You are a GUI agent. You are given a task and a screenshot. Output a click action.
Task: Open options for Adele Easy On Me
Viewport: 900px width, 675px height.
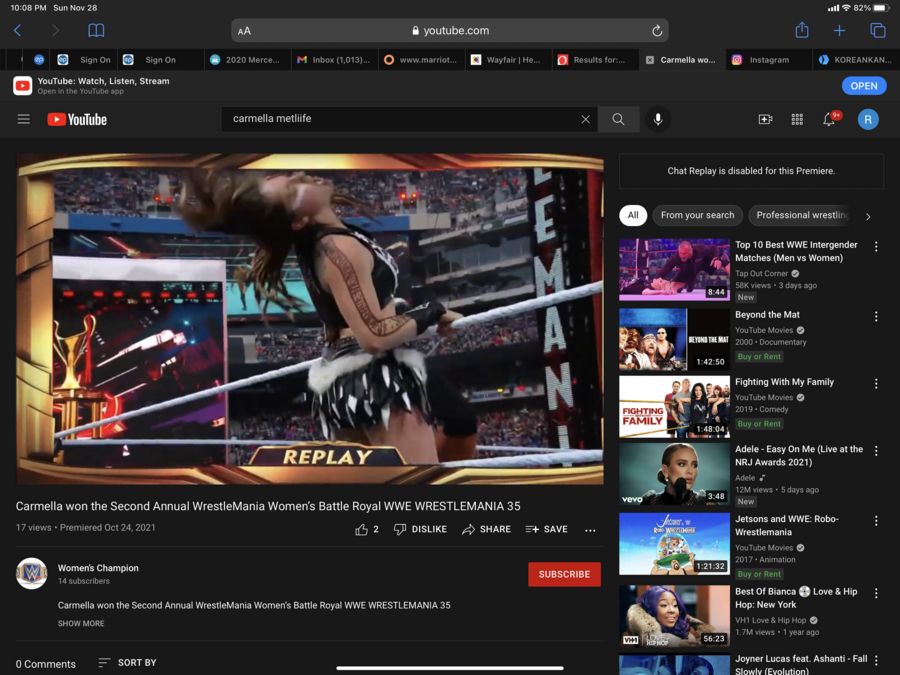click(x=876, y=451)
